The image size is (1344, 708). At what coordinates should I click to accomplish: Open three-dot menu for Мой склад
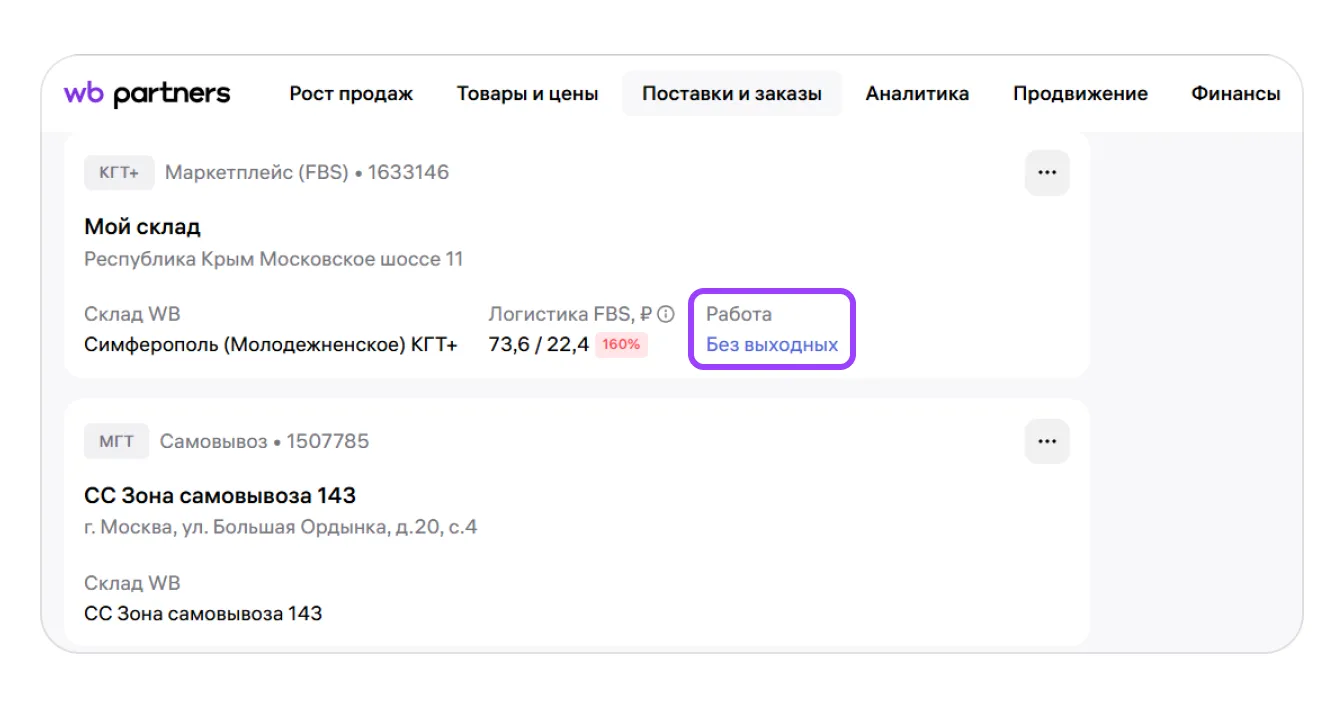(1047, 173)
